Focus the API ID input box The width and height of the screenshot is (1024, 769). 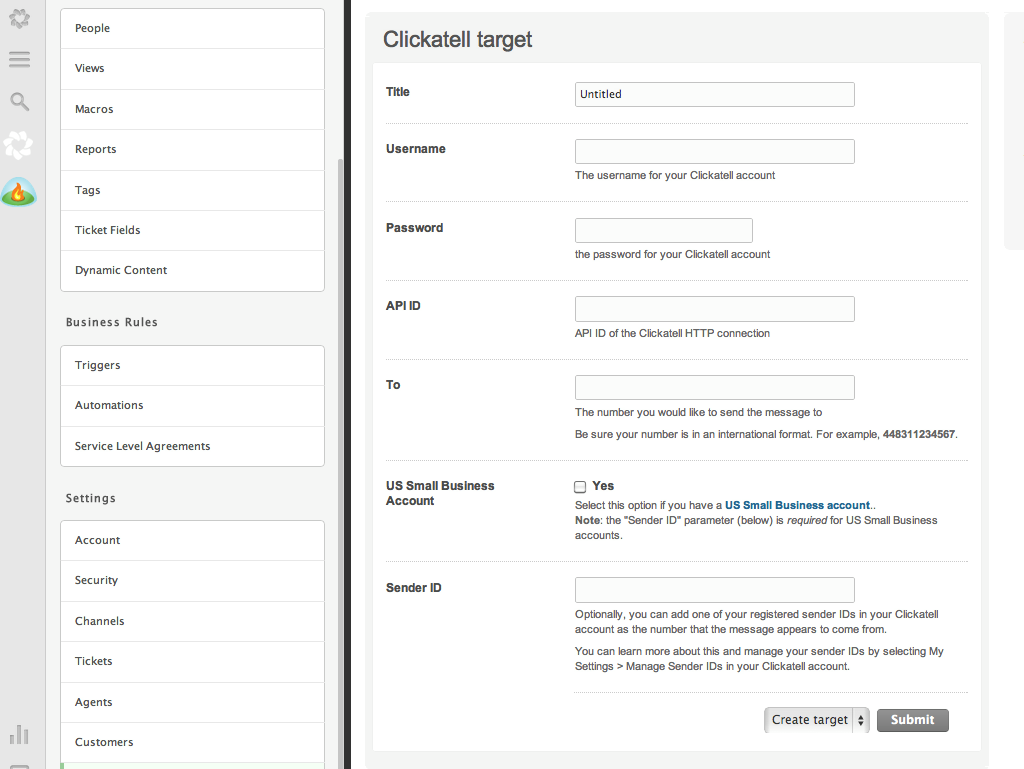714,309
